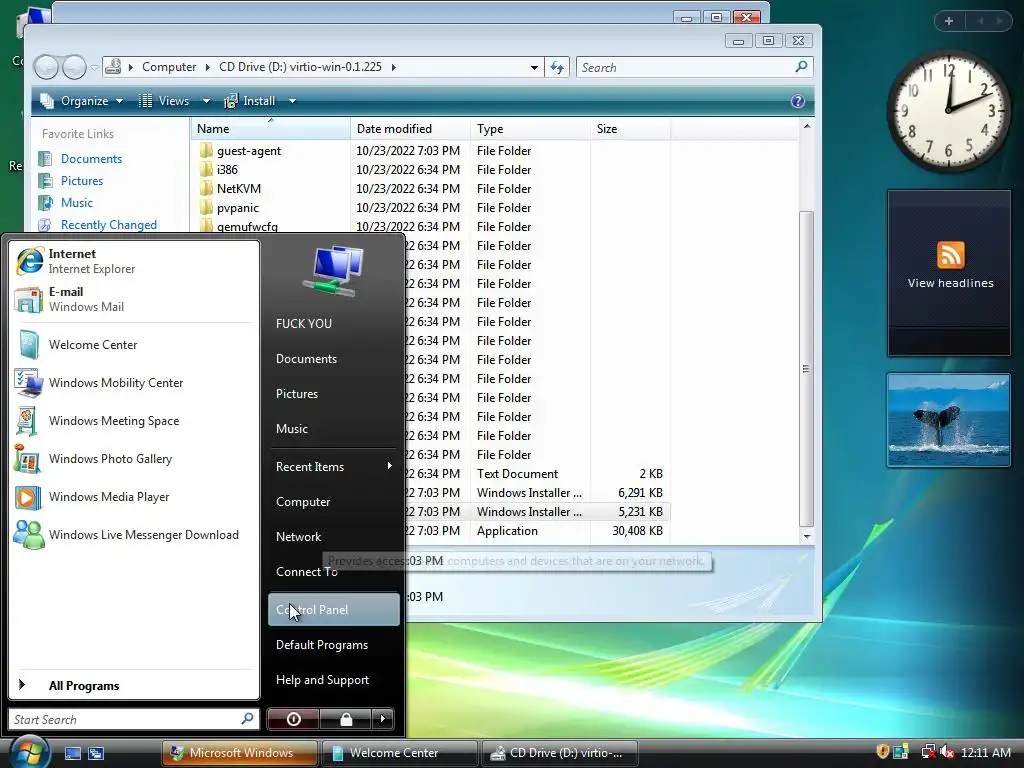Open Control Panel from the Start menu
The image size is (1024, 768).
334,609
